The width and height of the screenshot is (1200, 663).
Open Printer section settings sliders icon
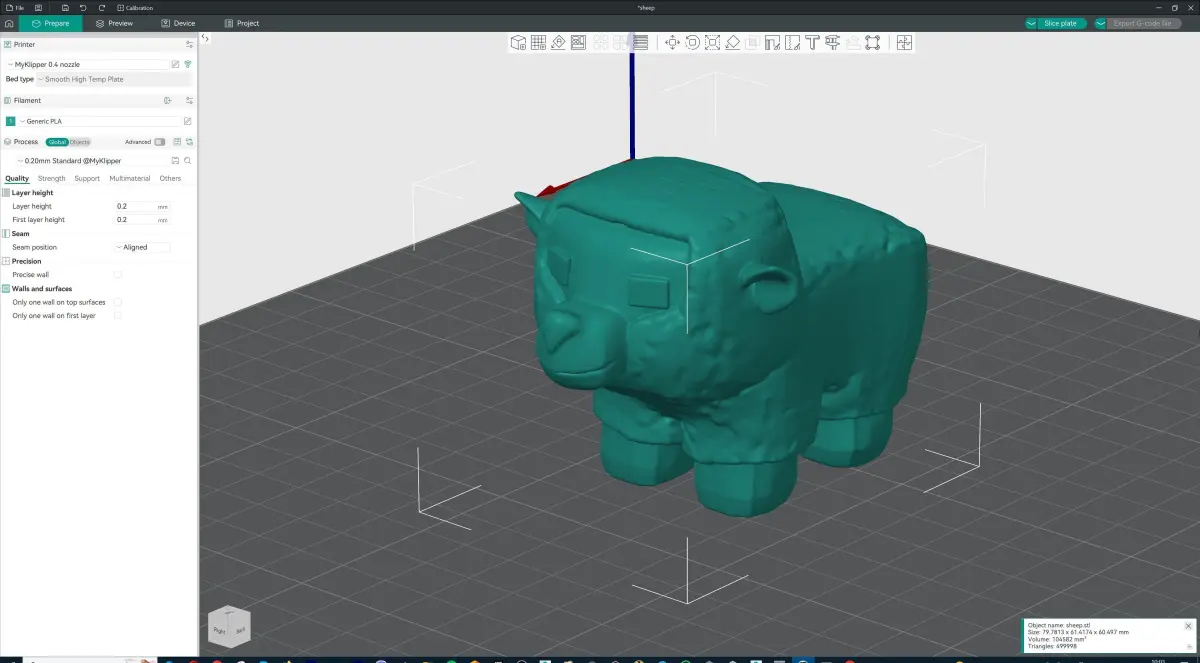click(189, 45)
